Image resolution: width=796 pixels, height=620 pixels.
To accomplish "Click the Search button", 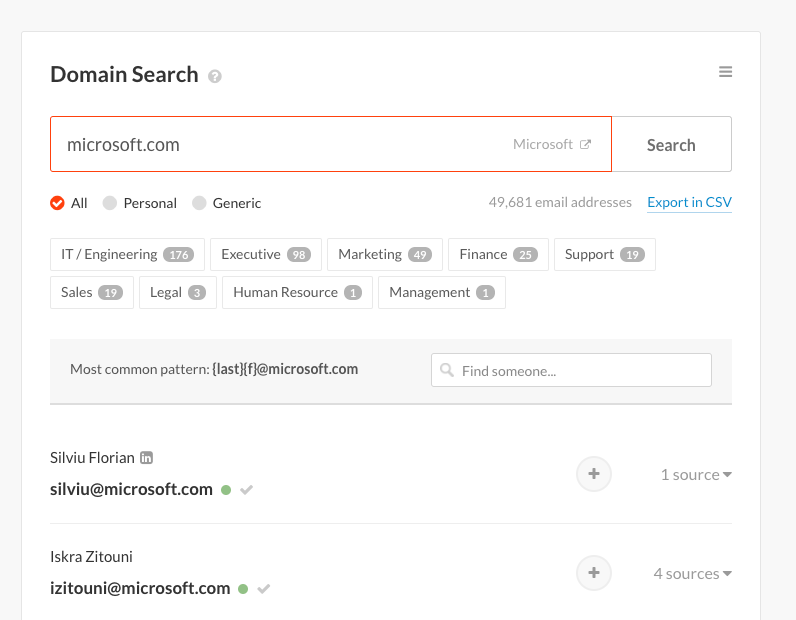I will click(671, 145).
